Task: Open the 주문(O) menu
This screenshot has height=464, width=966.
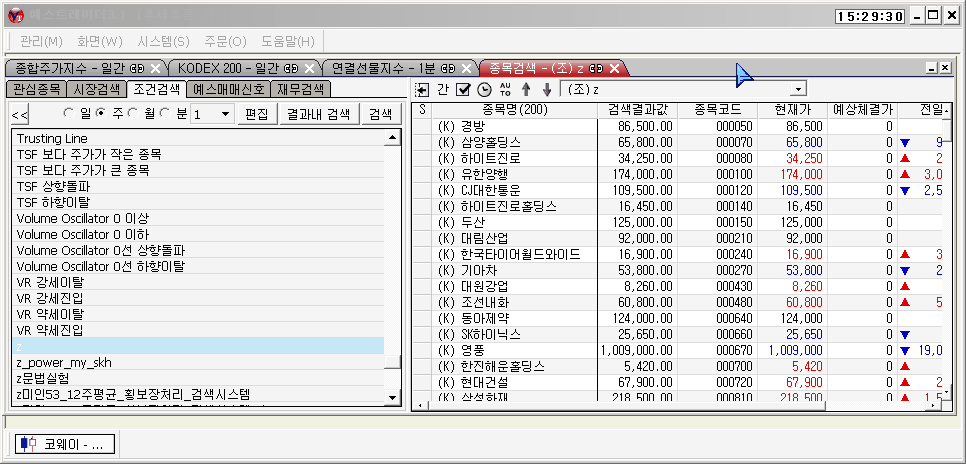Action: (x=224, y=41)
